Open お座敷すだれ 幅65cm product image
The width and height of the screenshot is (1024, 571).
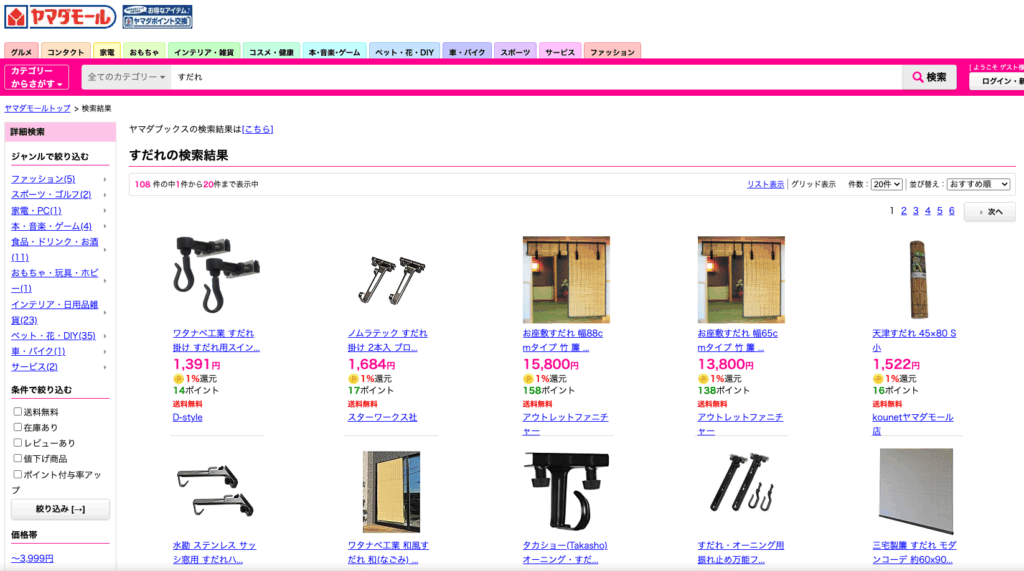741,280
